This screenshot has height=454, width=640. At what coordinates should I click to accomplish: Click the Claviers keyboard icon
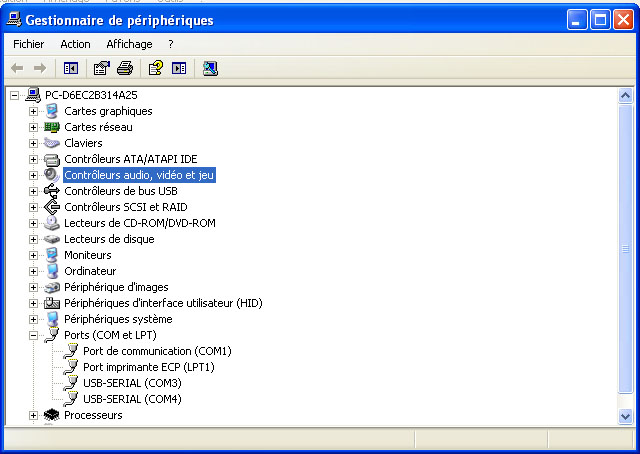[52, 143]
